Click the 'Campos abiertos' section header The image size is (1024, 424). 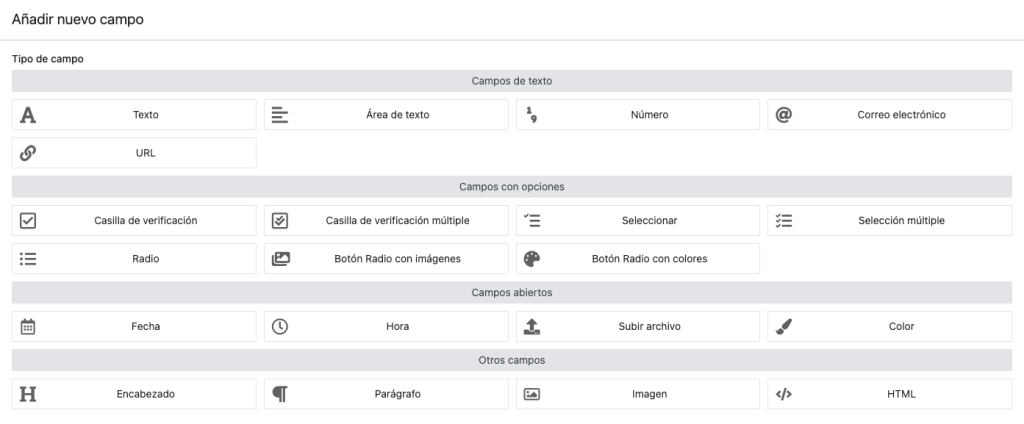point(512,293)
